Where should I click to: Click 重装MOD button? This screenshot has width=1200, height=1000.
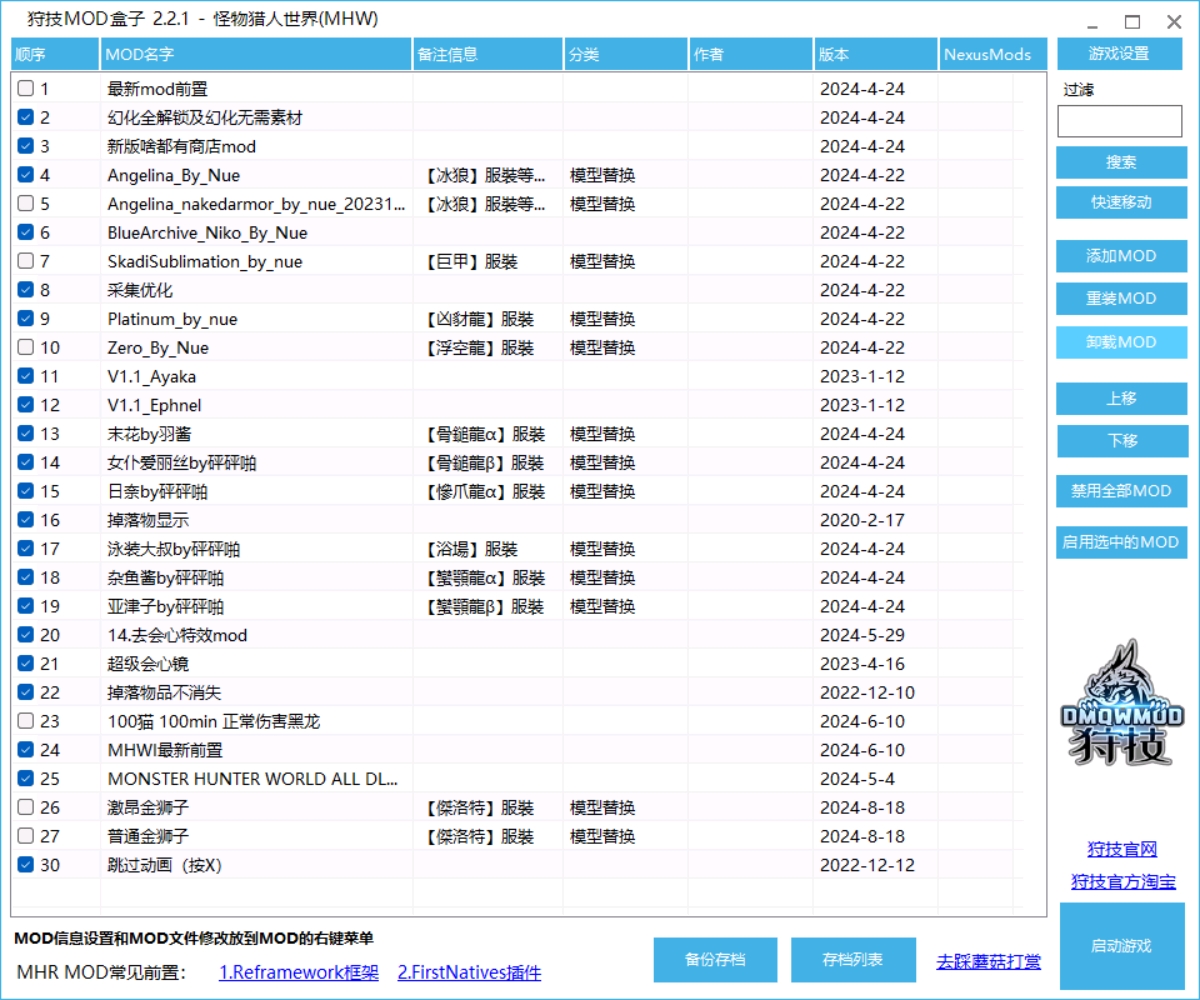coord(1122,298)
